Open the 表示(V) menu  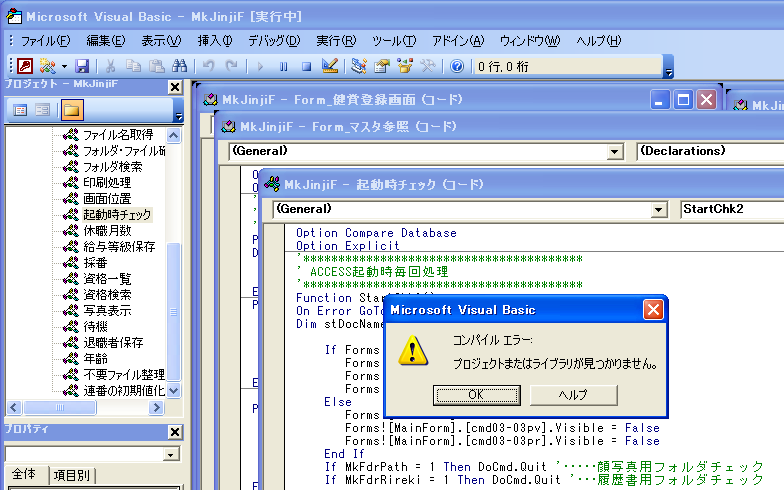161,40
